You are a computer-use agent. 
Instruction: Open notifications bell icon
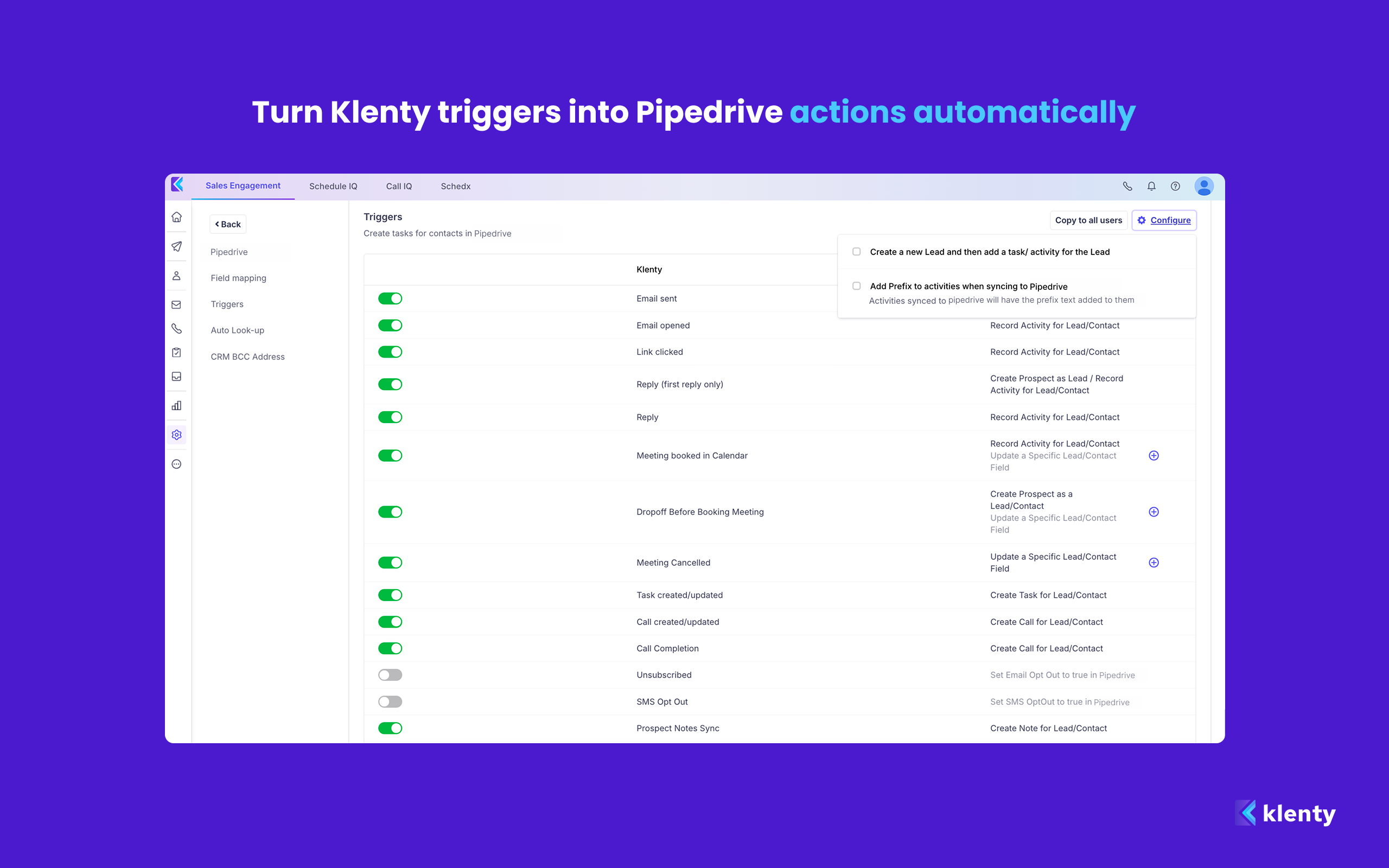[x=1151, y=186]
